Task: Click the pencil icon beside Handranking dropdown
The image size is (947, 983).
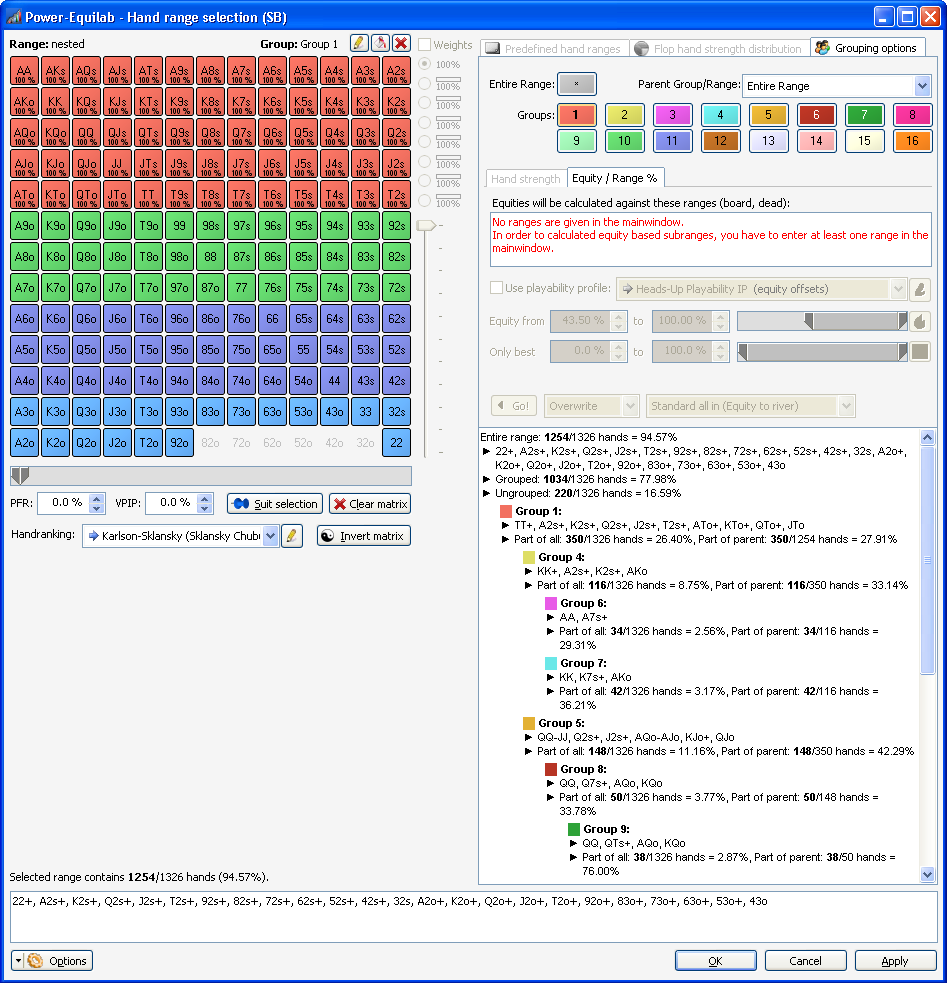Action: click(x=292, y=536)
